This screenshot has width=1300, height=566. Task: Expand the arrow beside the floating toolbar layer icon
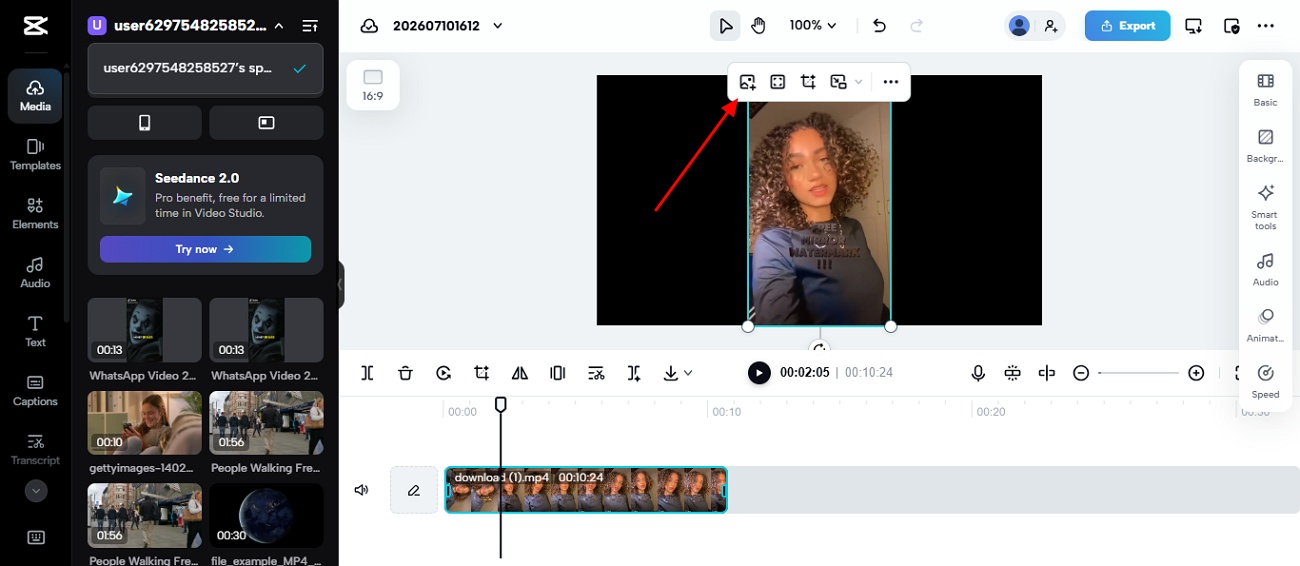point(859,82)
